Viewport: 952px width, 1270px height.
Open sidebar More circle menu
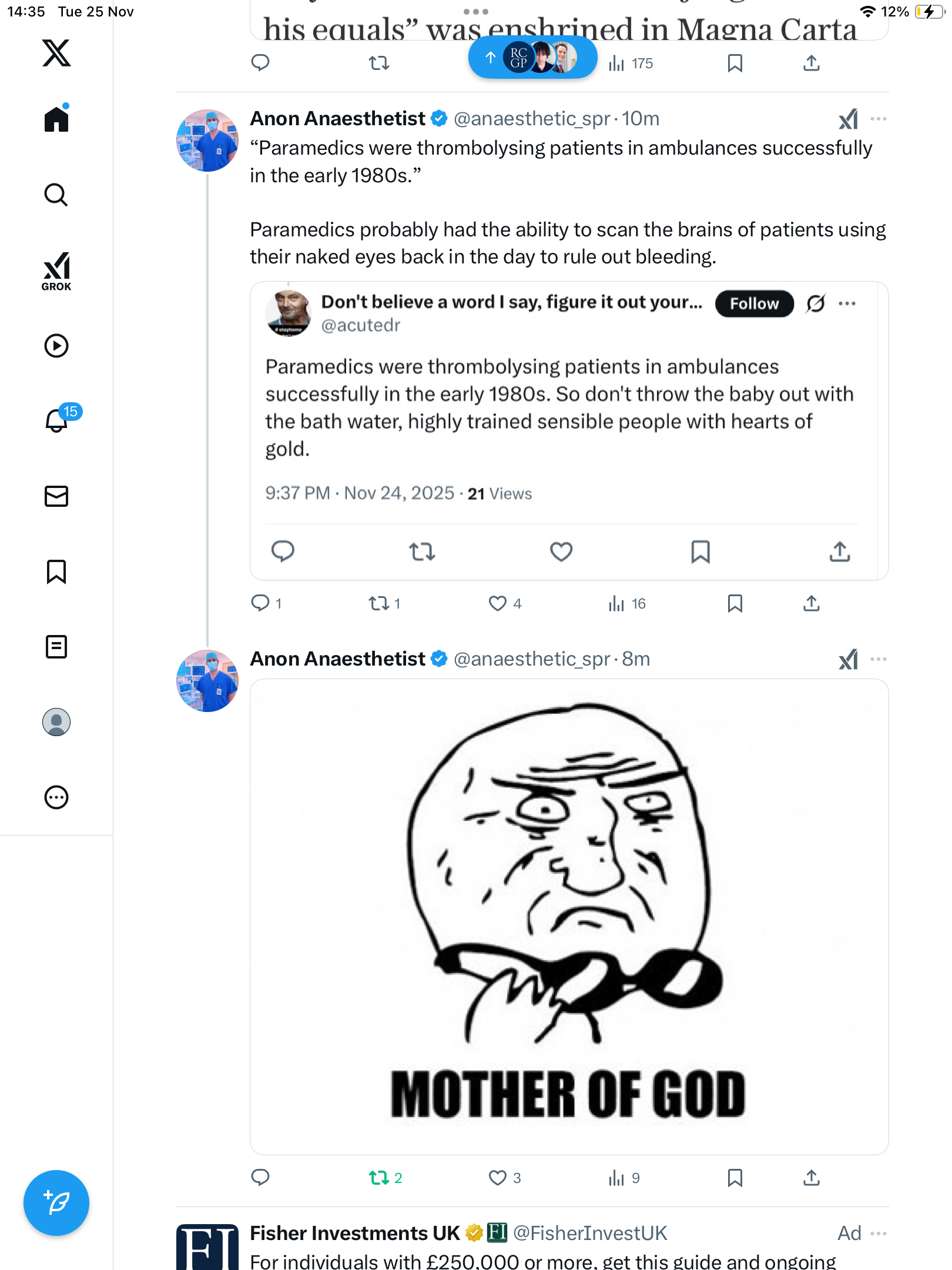click(x=56, y=797)
